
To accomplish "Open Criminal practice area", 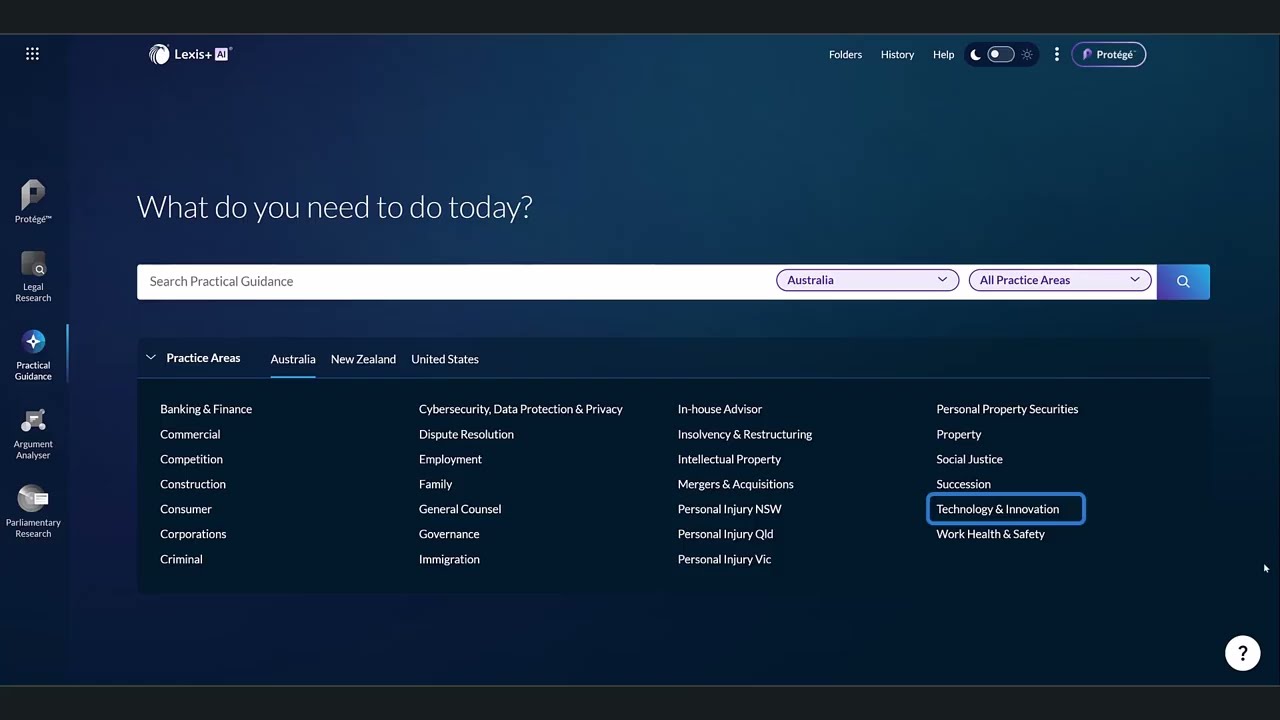I will pyautogui.click(x=181, y=559).
